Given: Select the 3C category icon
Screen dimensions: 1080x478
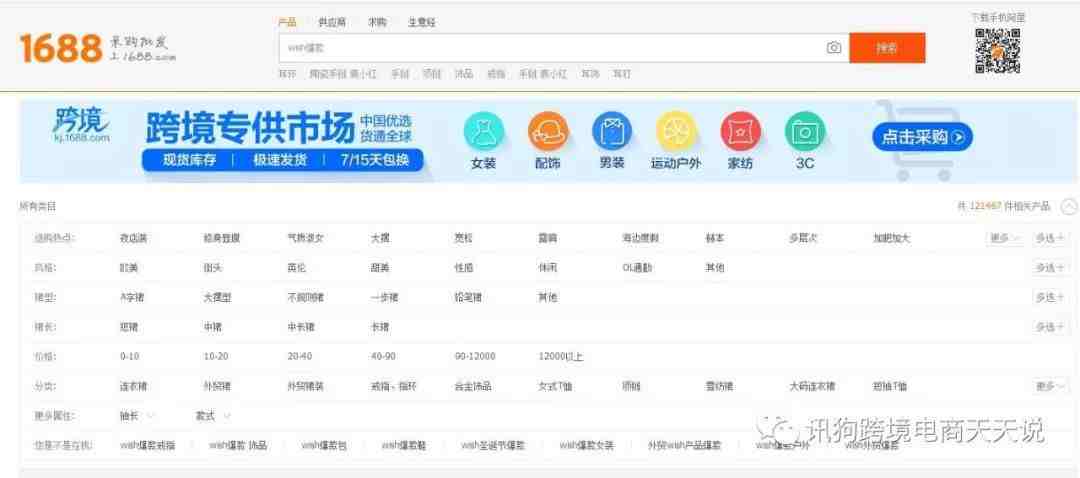Looking at the screenshot, I should pyautogui.click(x=804, y=132).
